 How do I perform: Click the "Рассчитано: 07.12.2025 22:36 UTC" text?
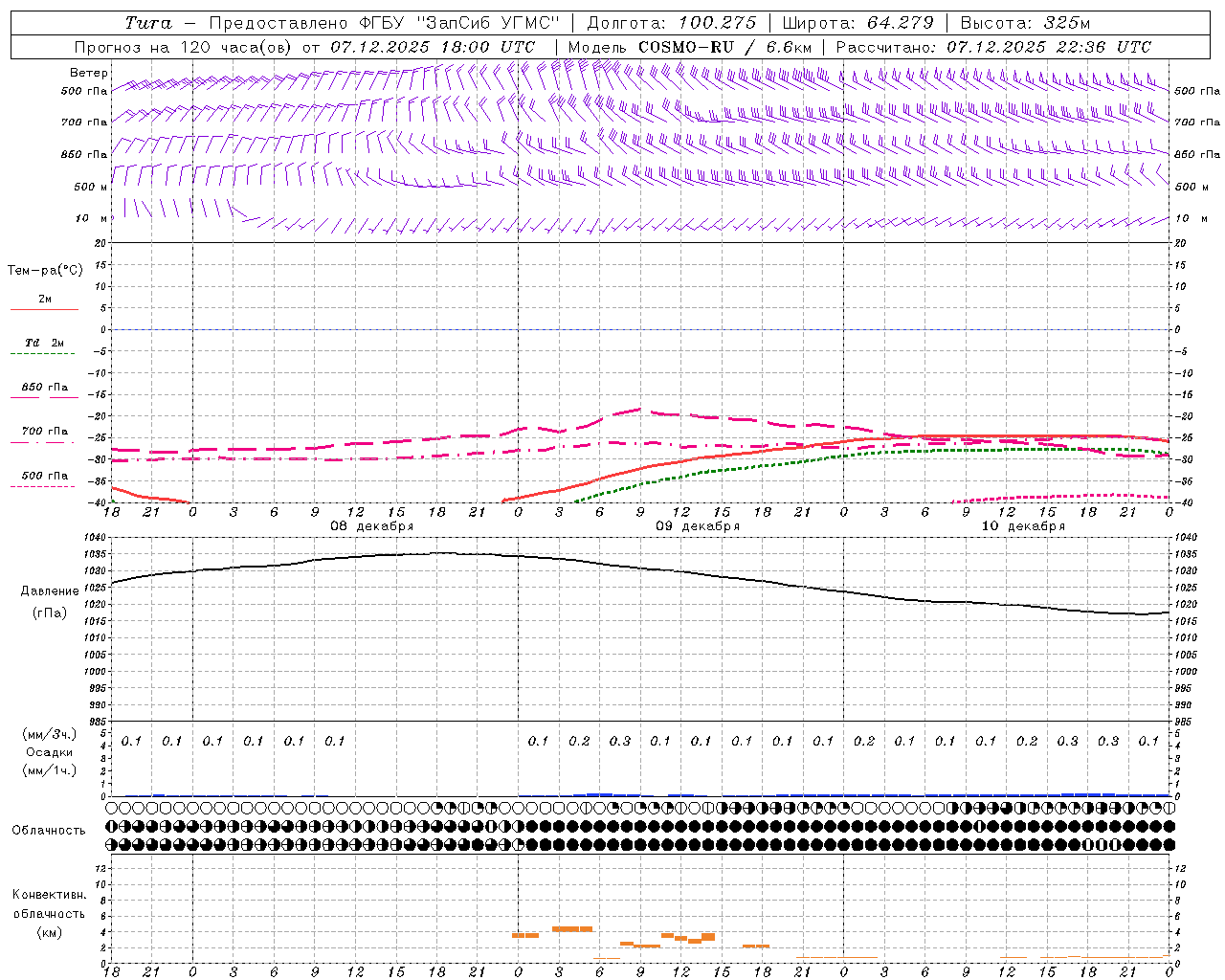[993, 47]
